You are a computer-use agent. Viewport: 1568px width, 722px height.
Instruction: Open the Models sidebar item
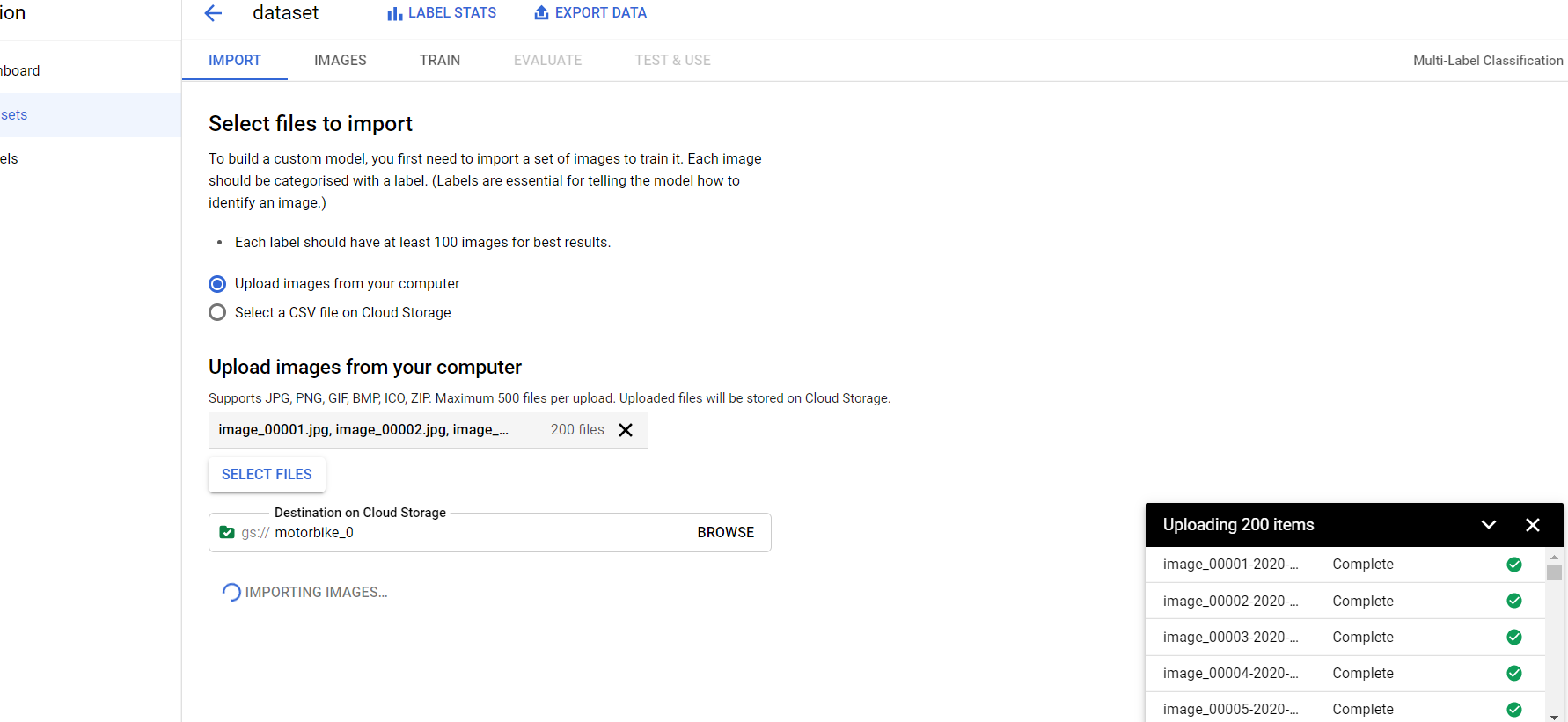tap(91, 159)
